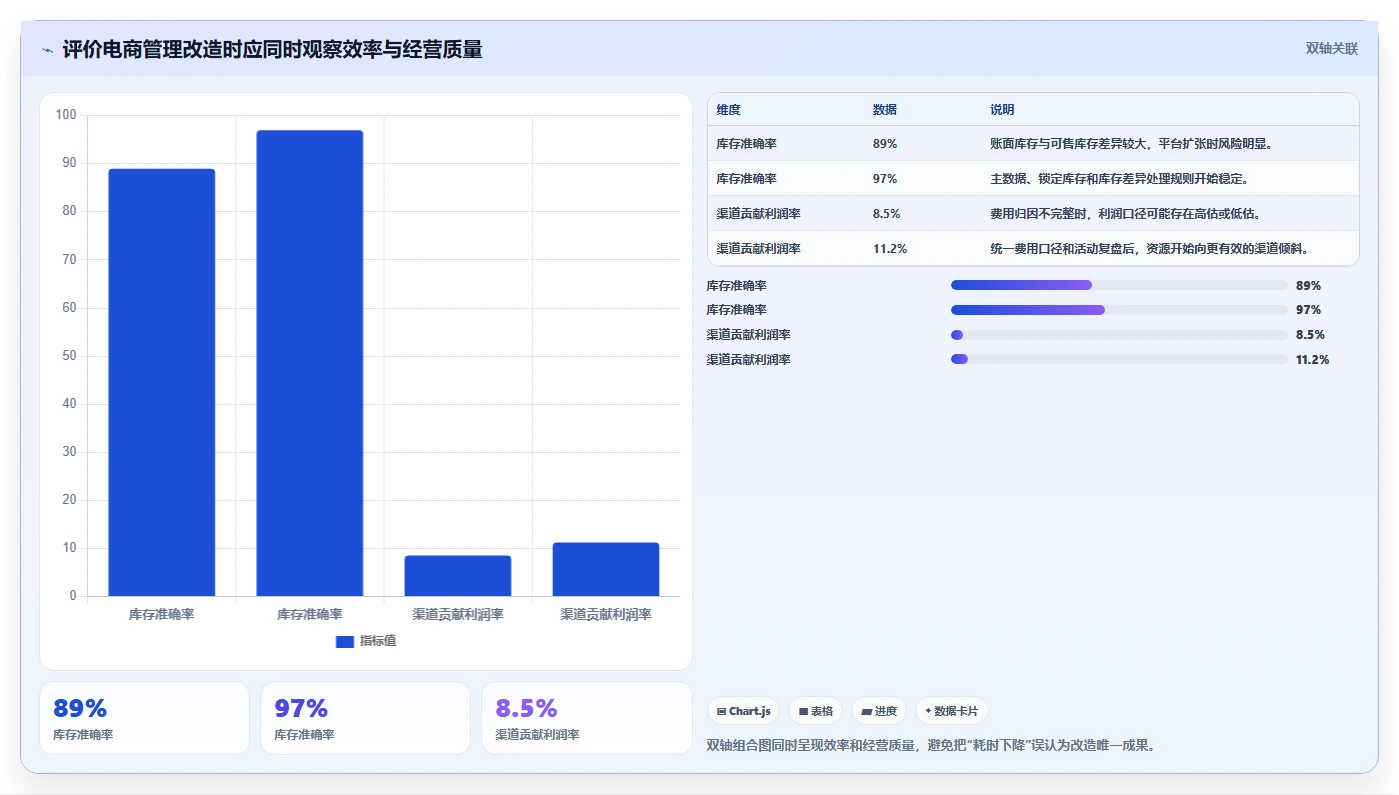1399x795 pixels.
Task: Click the chart bar reaching 97
Action: click(x=310, y=364)
